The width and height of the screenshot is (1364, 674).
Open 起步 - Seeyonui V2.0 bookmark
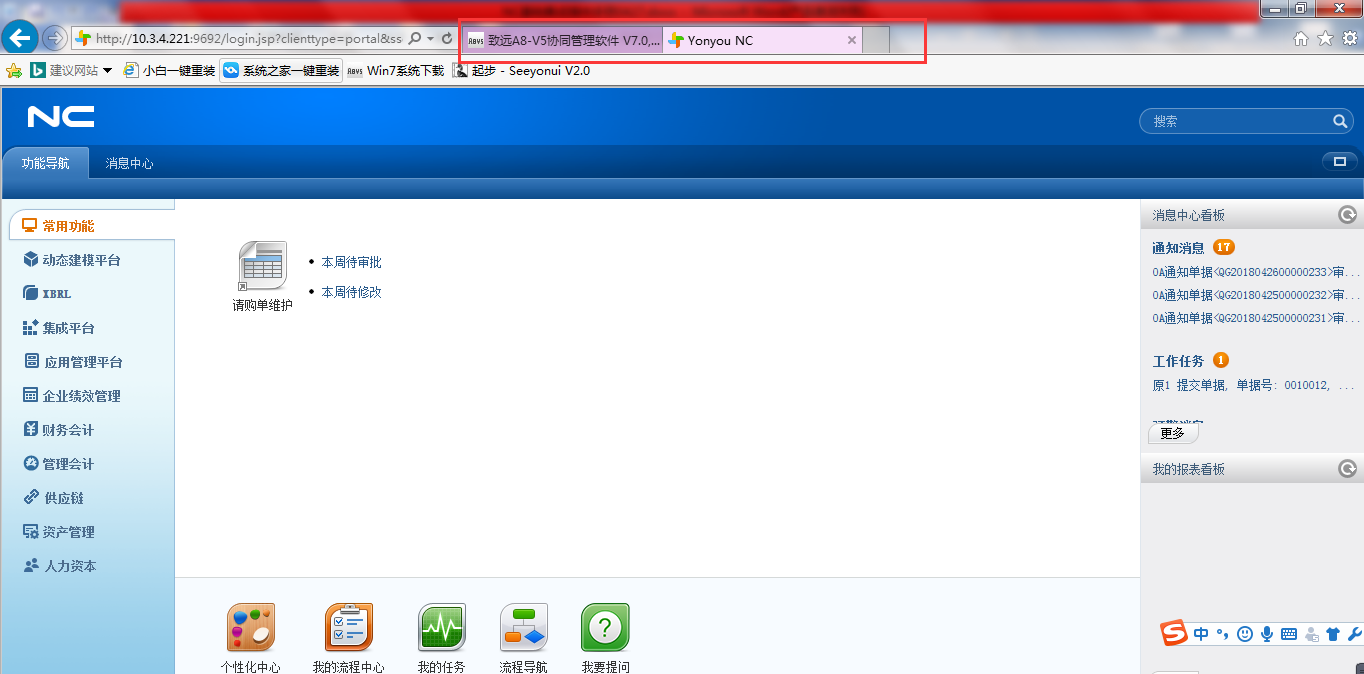521,70
